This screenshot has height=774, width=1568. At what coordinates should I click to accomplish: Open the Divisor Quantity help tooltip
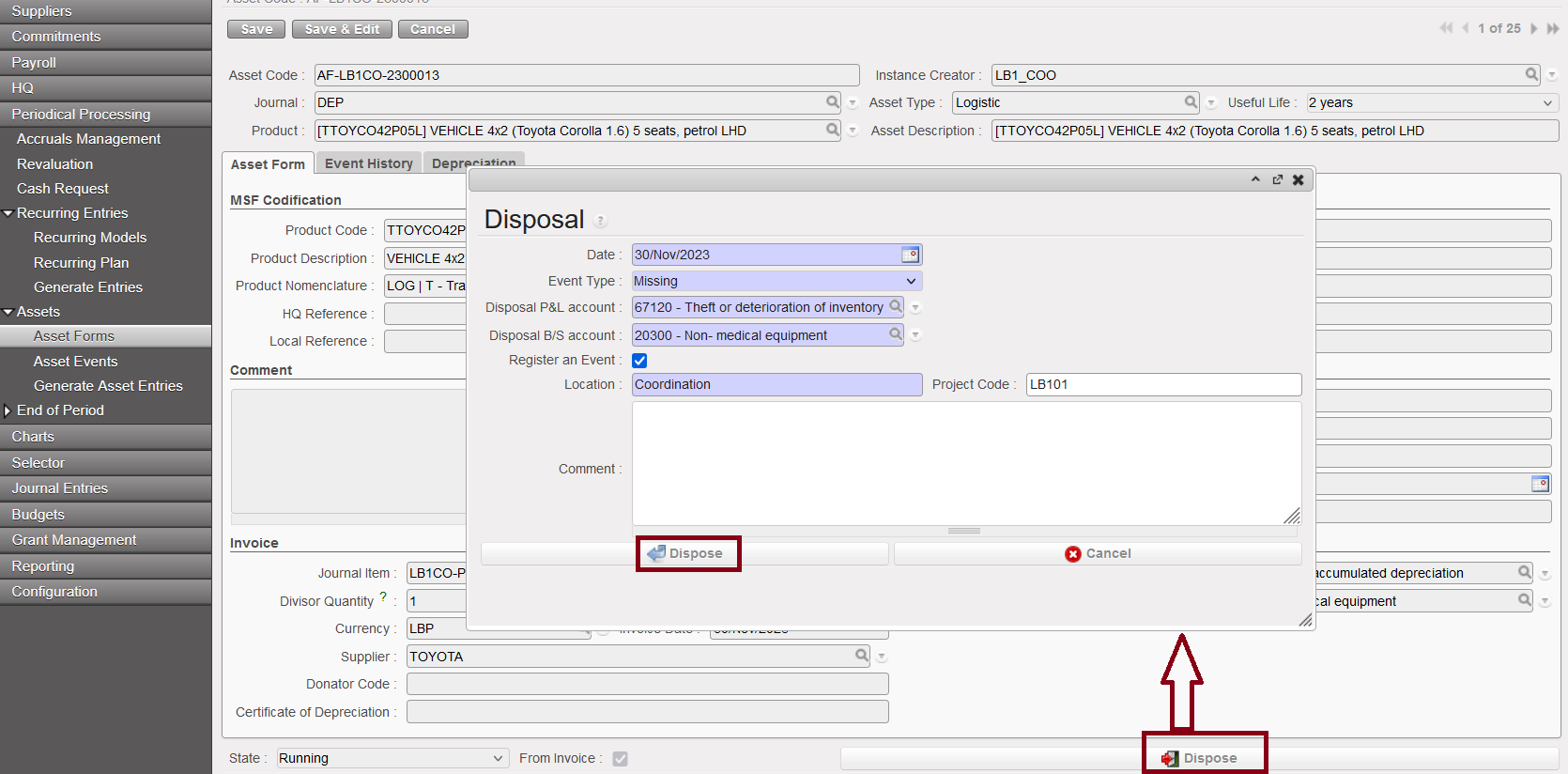pos(383,596)
